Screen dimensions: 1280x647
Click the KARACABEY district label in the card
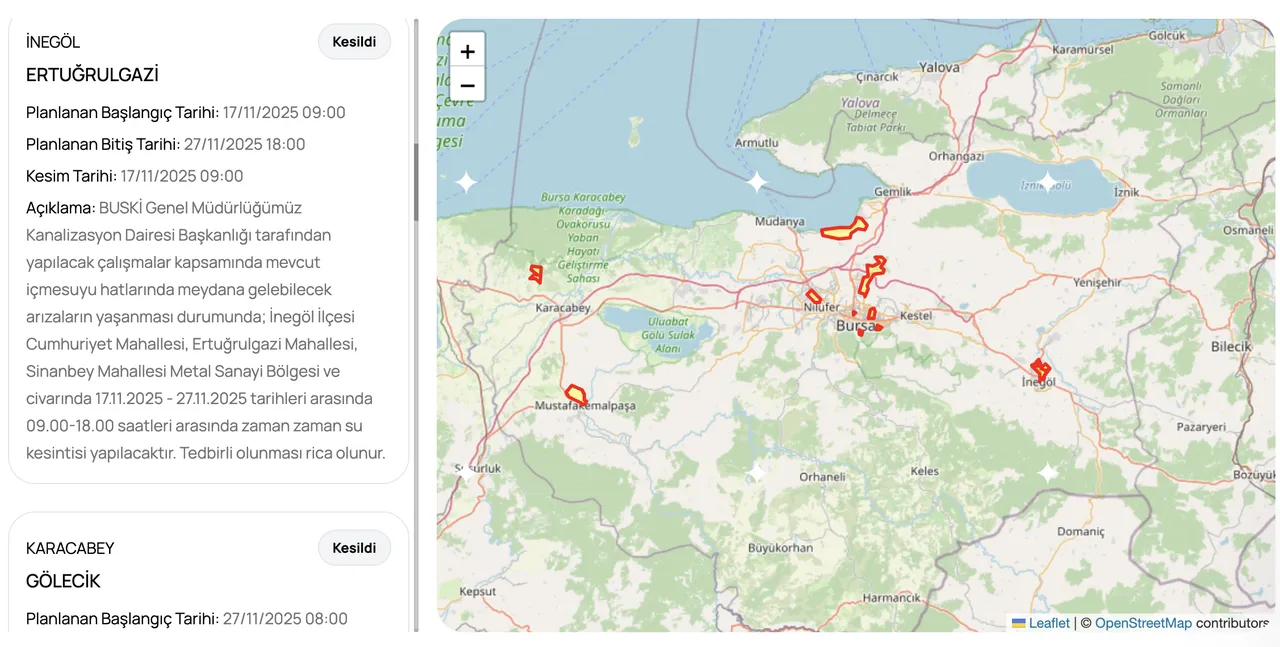70,548
